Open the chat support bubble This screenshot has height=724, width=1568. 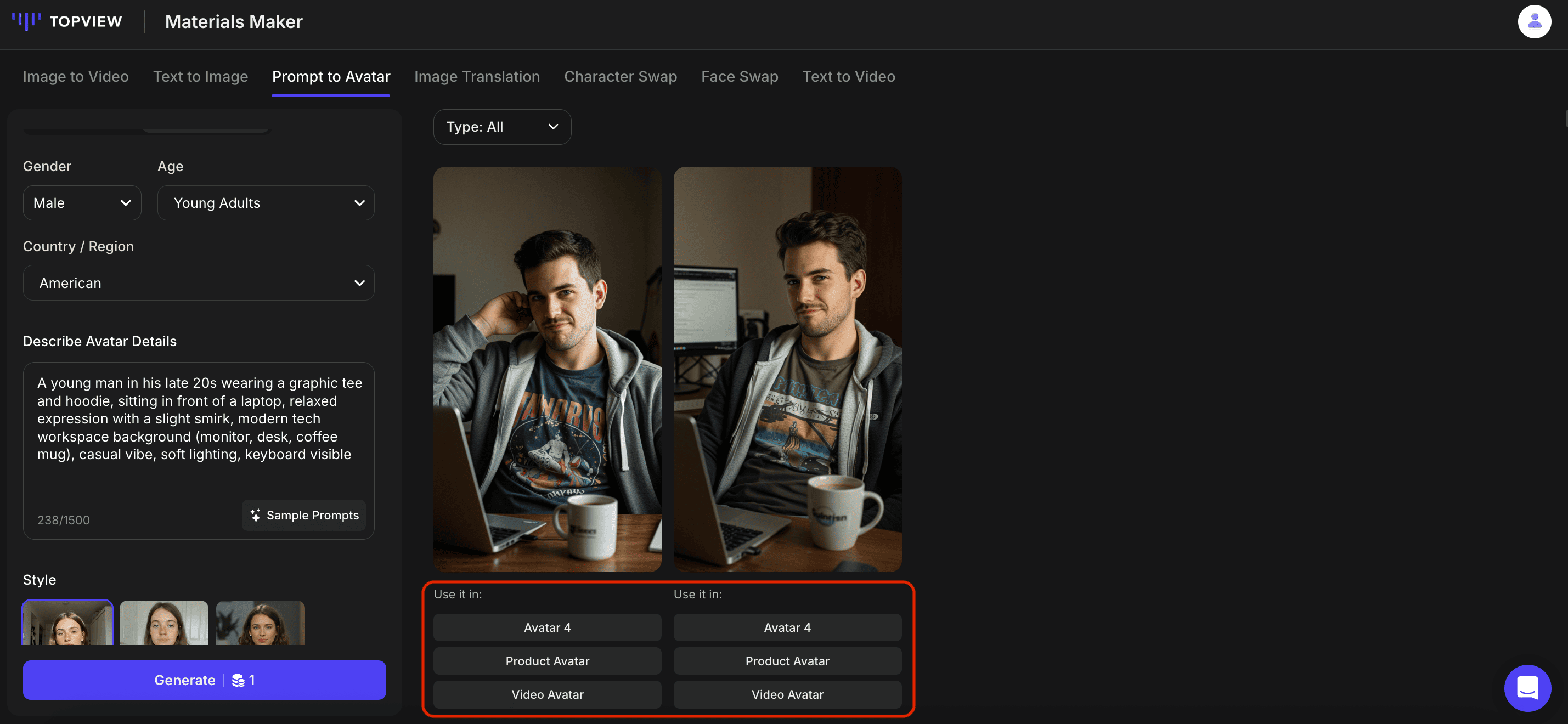coord(1527,688)
